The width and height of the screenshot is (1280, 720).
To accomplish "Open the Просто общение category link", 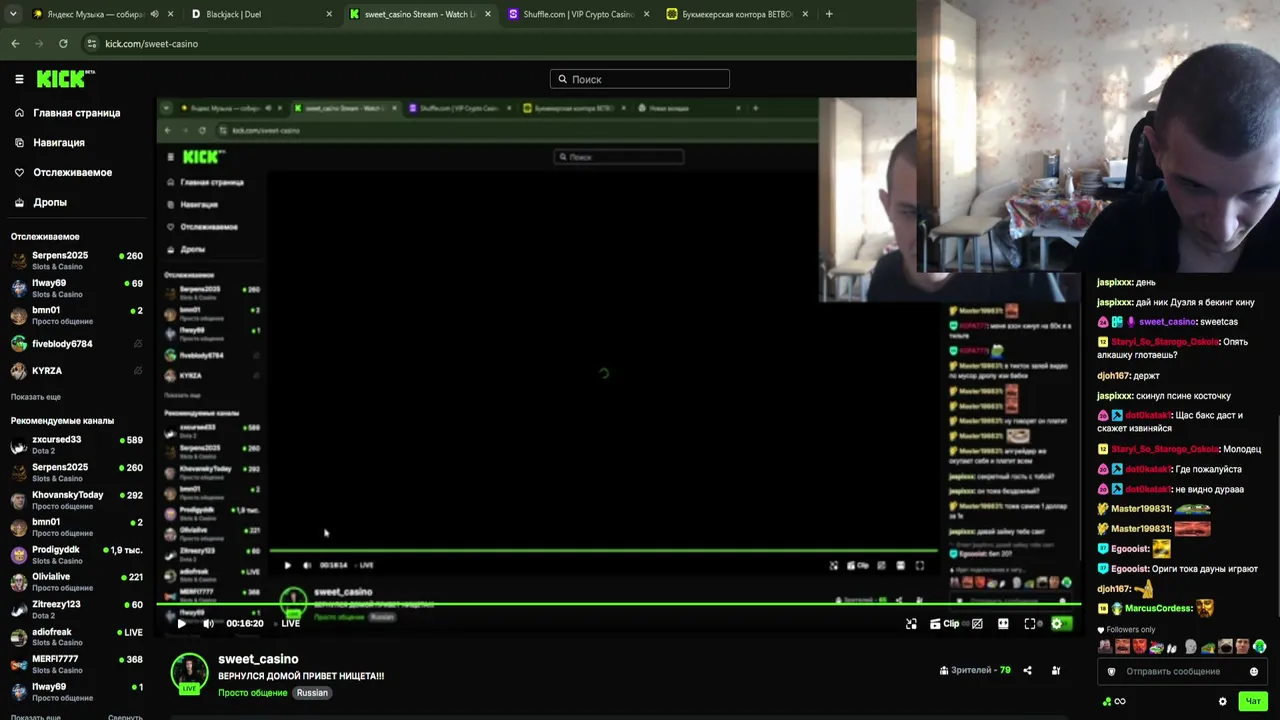I will point(253,693).
